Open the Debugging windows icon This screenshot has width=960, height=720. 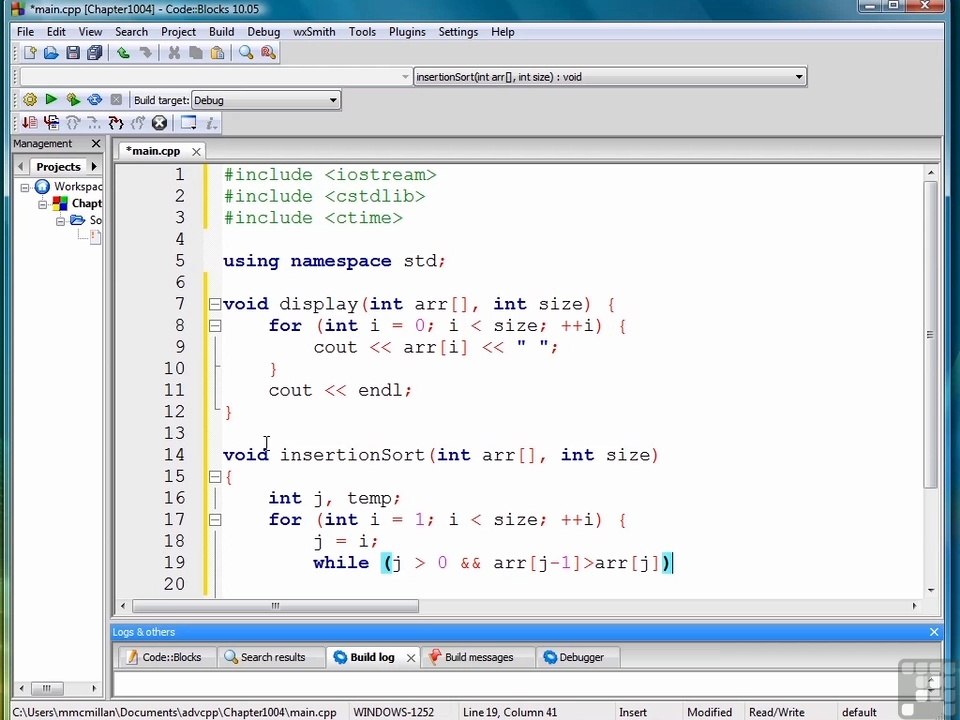point(189,123)
